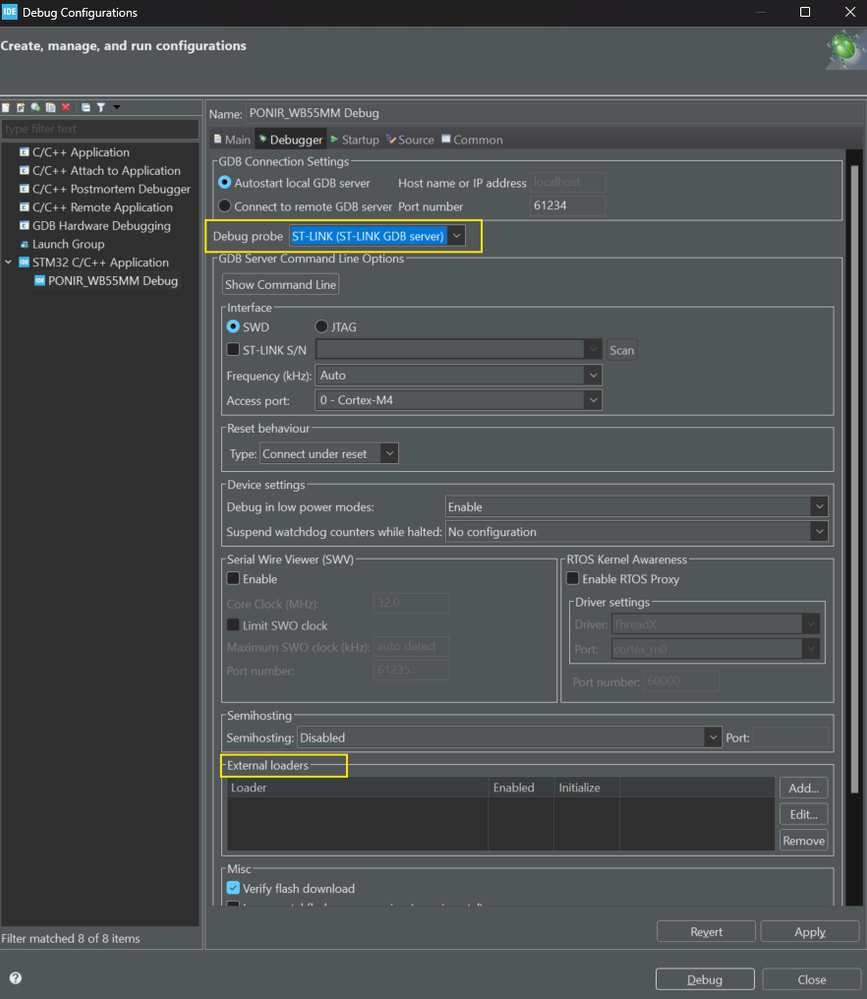Collapse all configuration tree items

coord(86,107)
